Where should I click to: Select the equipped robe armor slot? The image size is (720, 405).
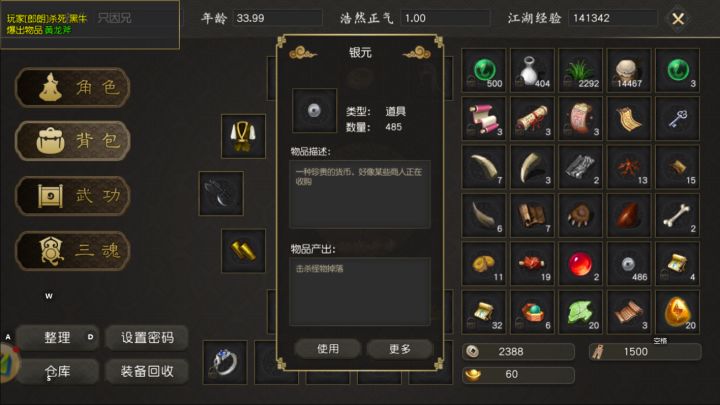click(243, 136)
